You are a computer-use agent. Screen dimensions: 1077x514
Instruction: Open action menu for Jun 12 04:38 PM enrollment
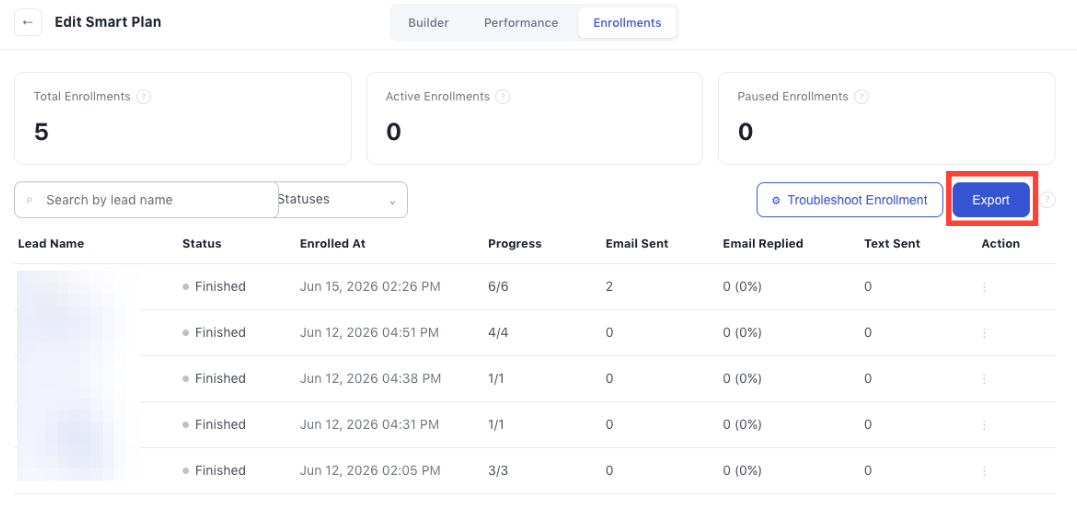[984, 379]
